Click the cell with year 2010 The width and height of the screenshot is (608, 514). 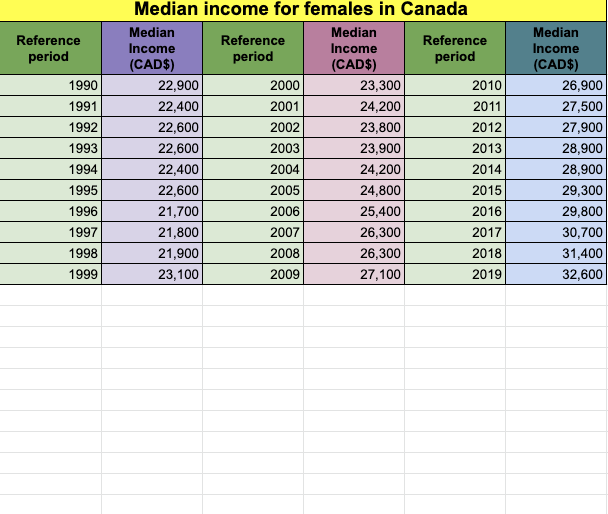(x=455, y=85)
